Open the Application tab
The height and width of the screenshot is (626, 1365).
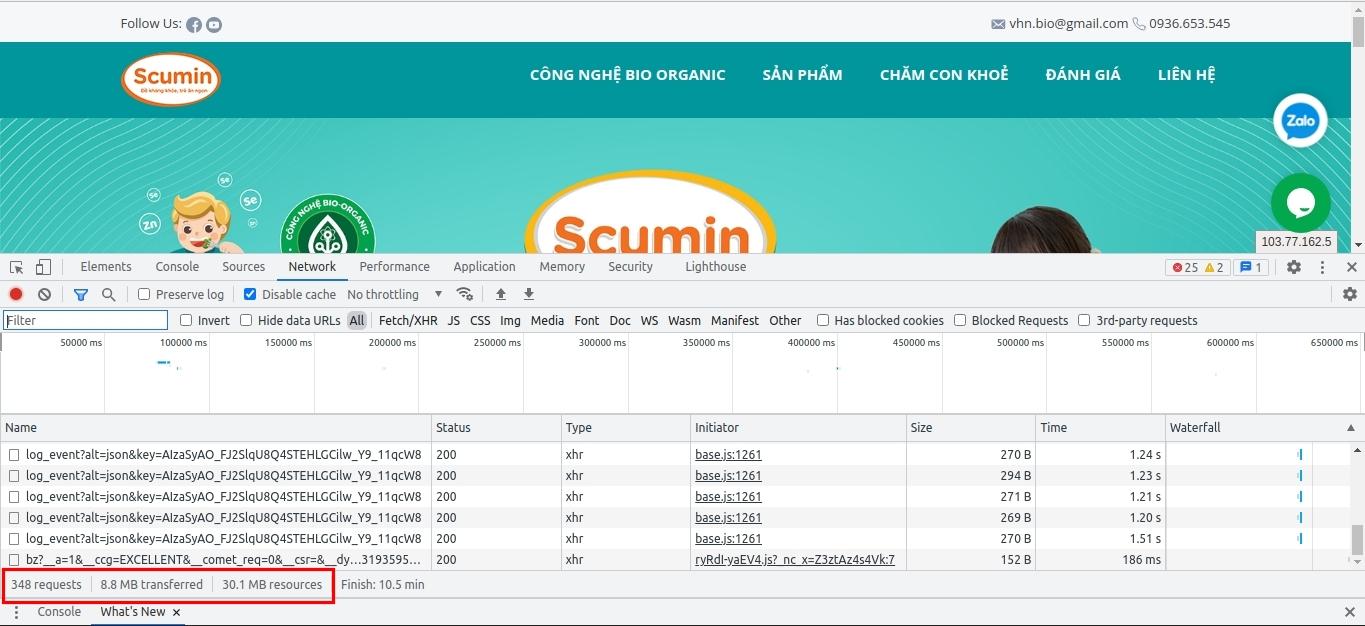(x=484, y=267)
